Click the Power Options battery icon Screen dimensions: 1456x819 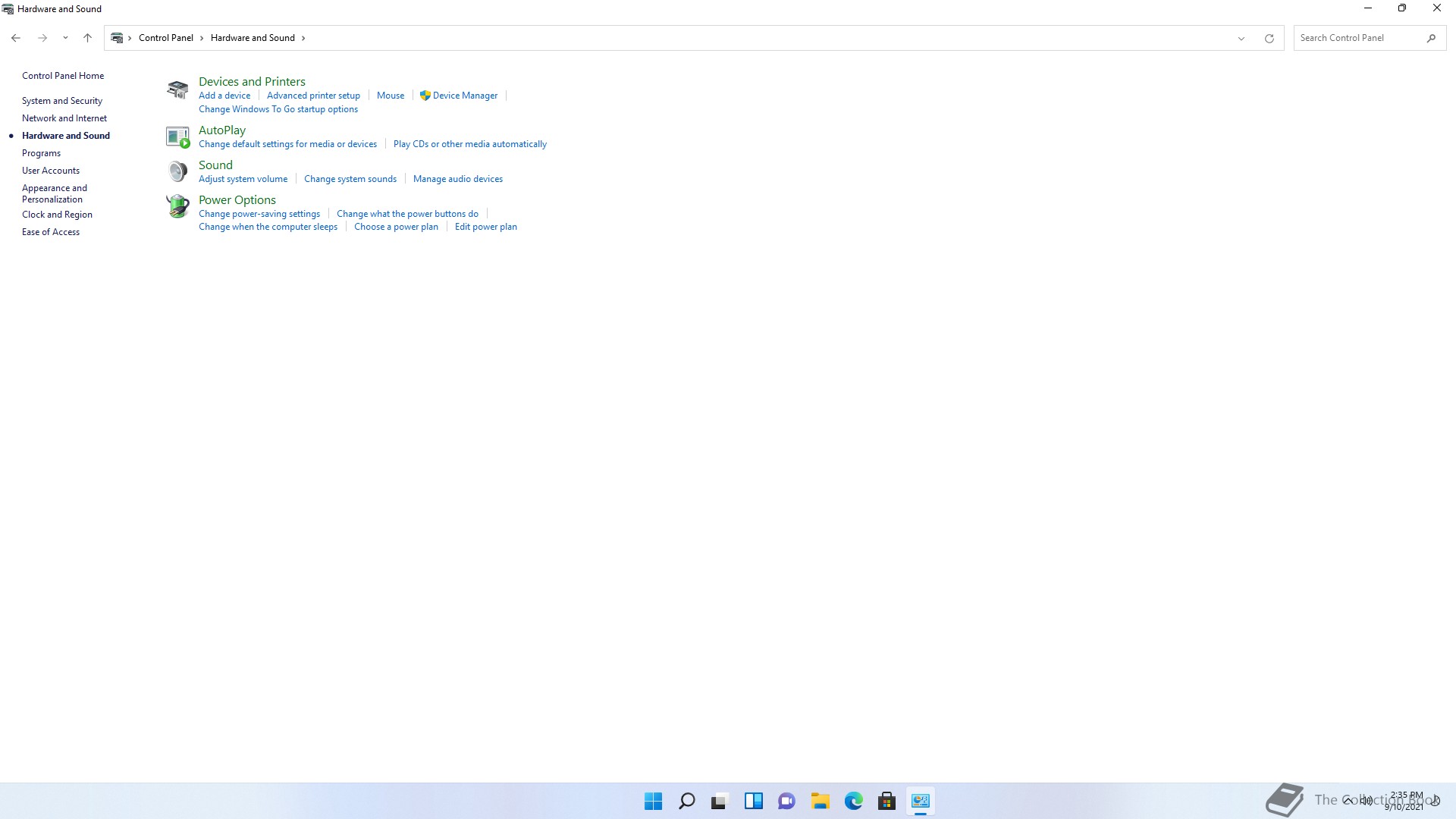pyautogui.click(x=177, y=206)
